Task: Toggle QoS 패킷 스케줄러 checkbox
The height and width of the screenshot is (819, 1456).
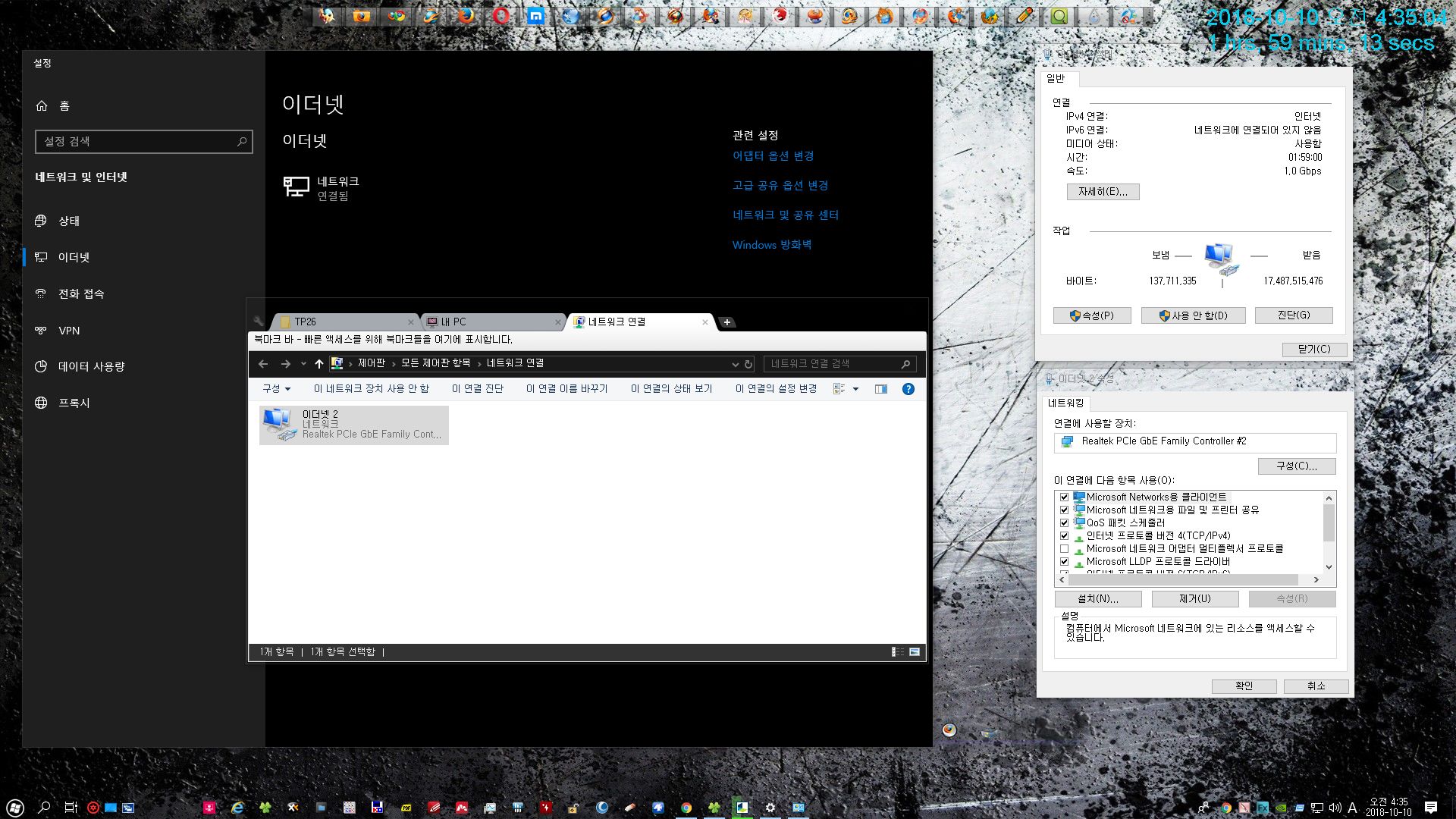Action: pos(1064,523)
